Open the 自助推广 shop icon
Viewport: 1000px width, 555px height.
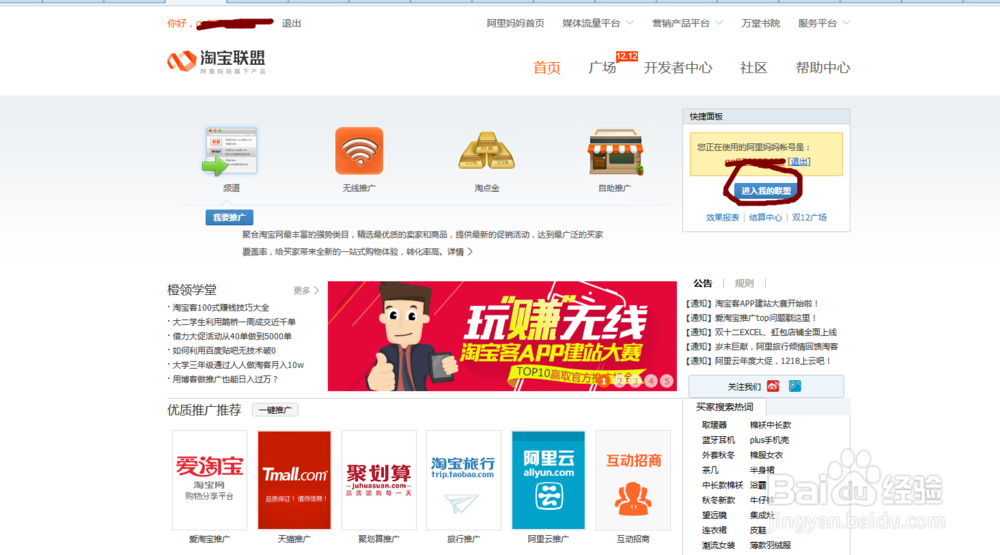[x=615, y=151]
